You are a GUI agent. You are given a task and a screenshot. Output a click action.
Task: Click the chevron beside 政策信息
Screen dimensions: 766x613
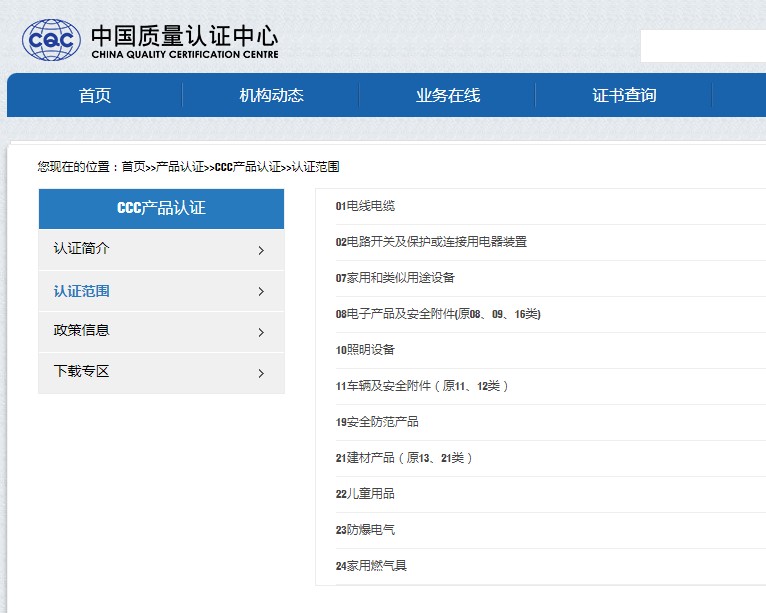point(261,332)
